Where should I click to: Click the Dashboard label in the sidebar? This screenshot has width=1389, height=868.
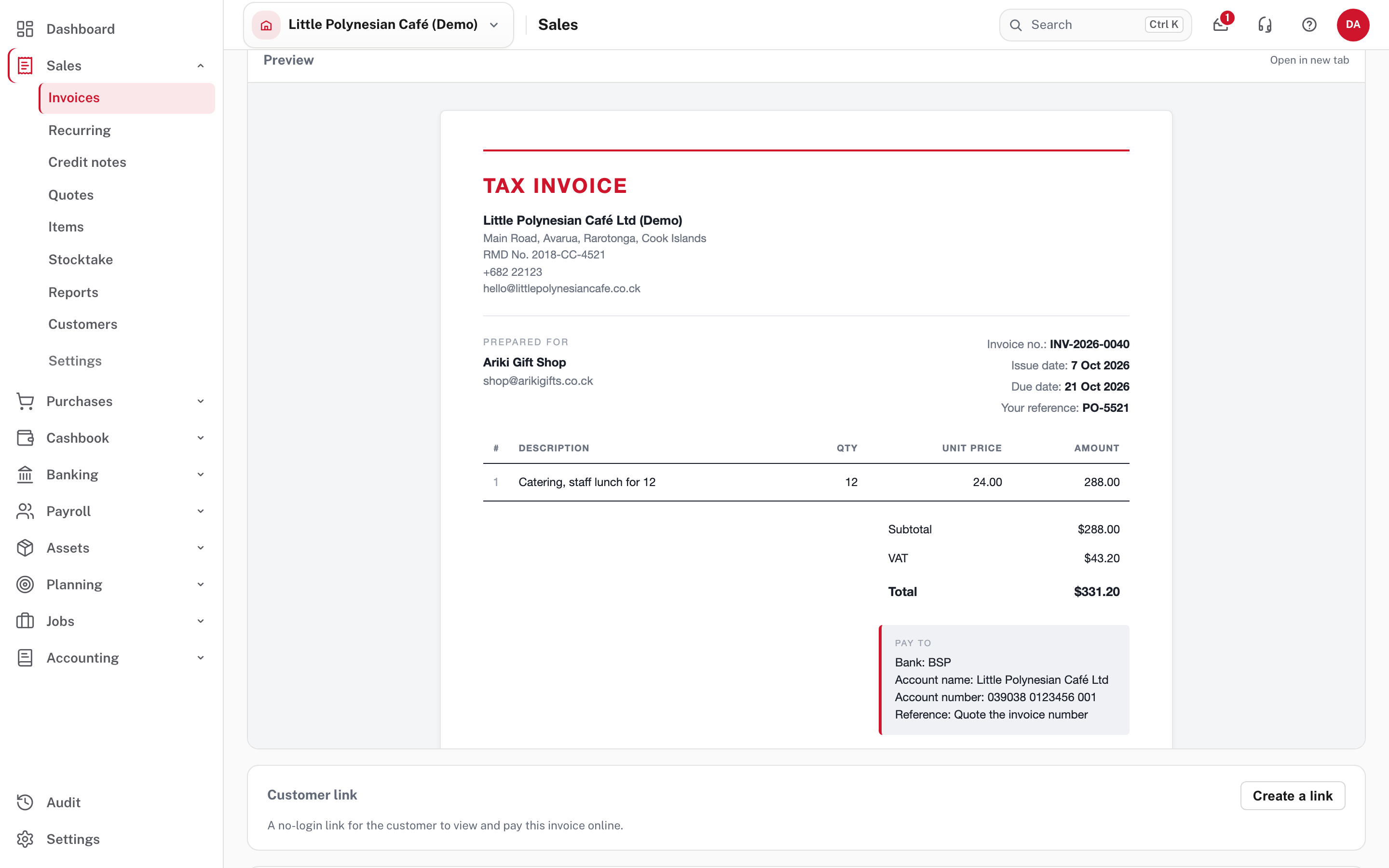tap(81, 29)
